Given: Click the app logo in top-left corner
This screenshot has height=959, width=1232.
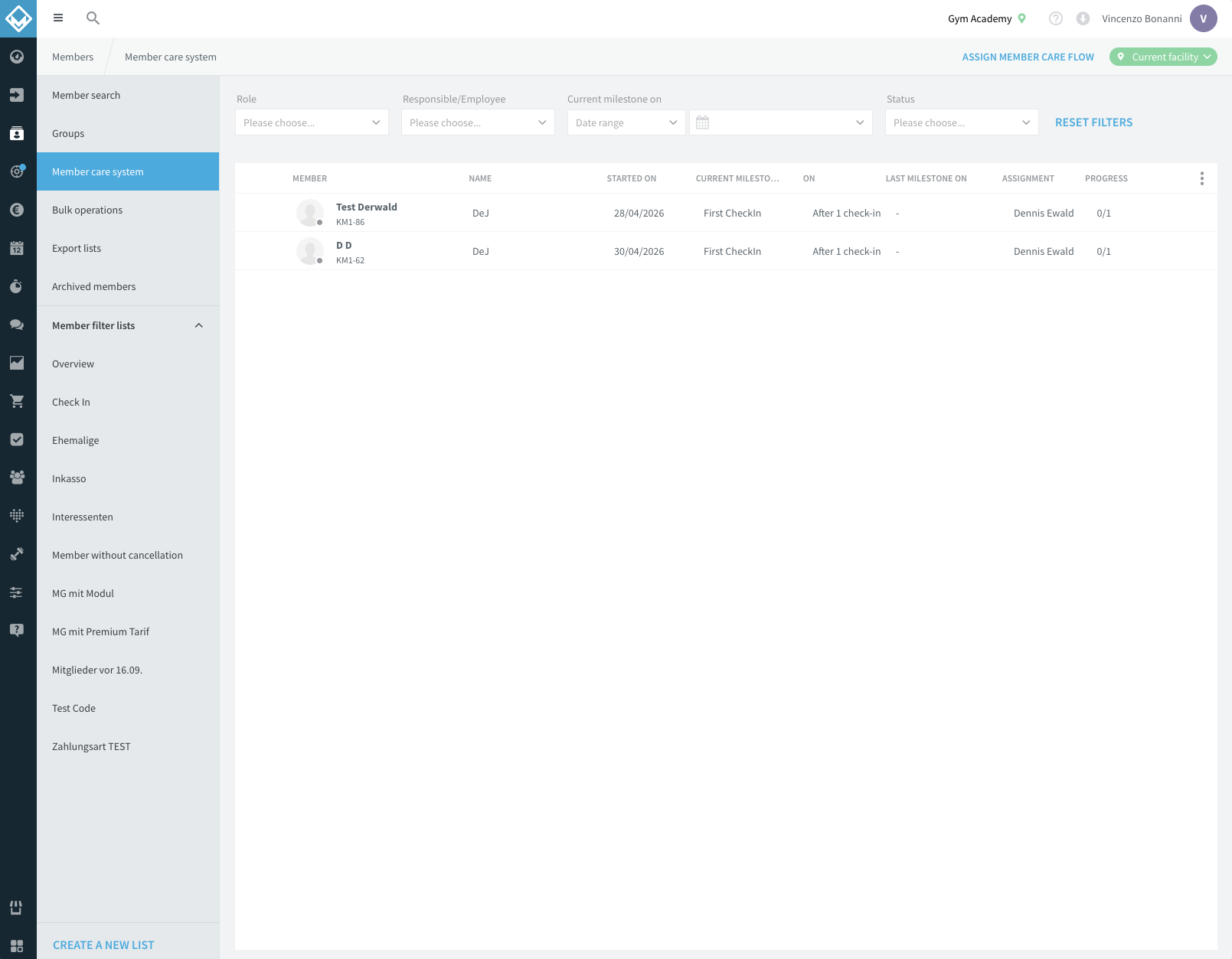Looking at the screenshot, I should click(18, 18).
